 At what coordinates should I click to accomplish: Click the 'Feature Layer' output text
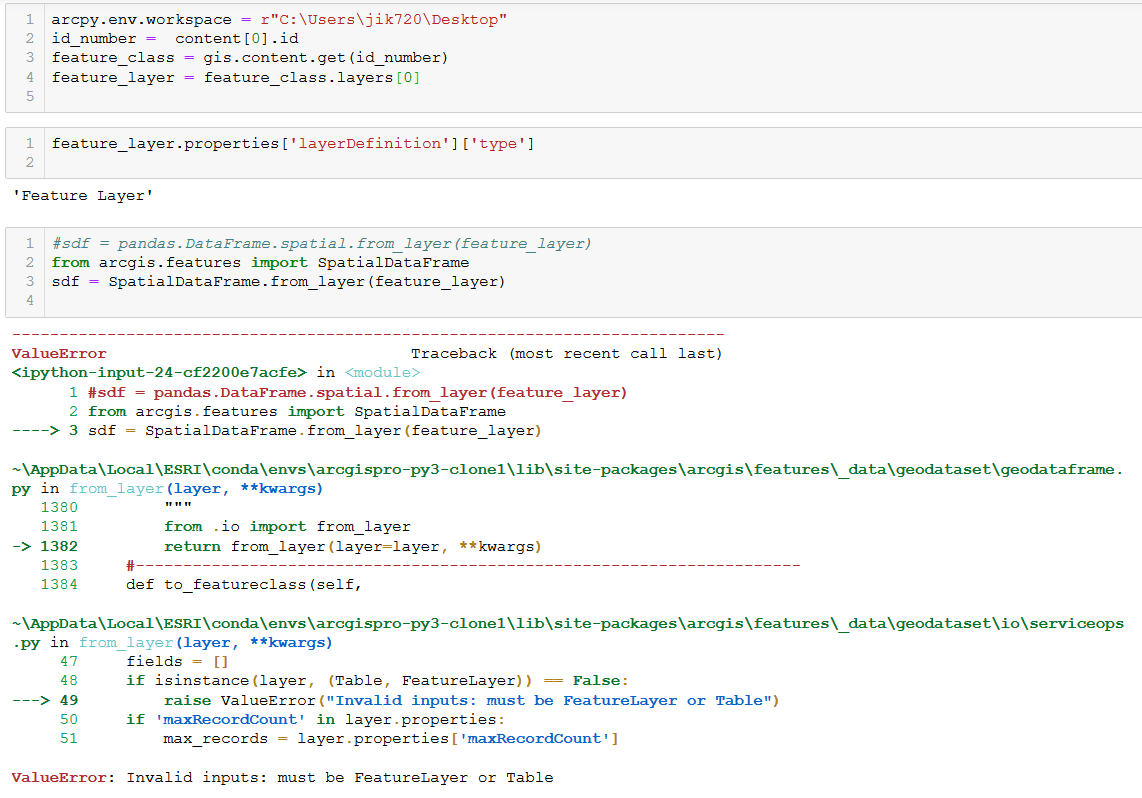coord(83,196)
